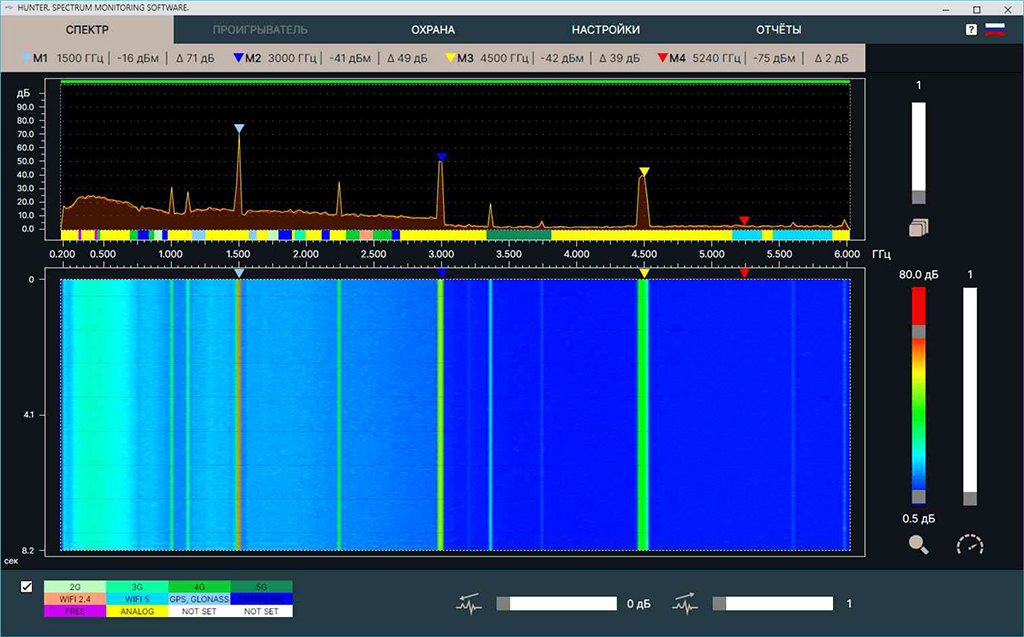
Task: Select the dark blue swatch right of GPS, GLONASS
Action: (261, 599)
